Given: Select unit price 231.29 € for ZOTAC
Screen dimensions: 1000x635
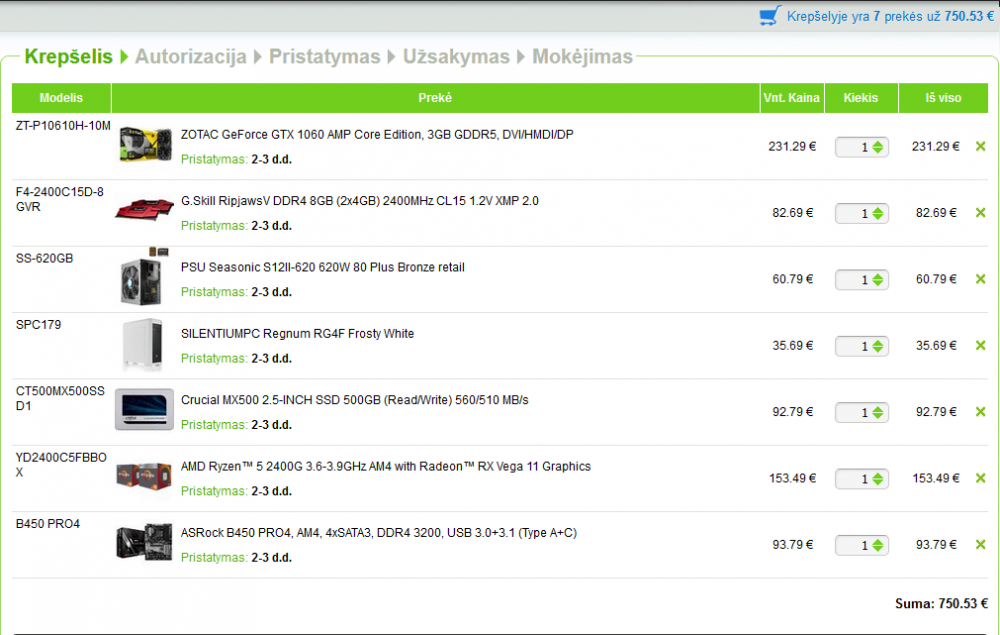Looking at the screenshot, I should click(x=792, y=147).
